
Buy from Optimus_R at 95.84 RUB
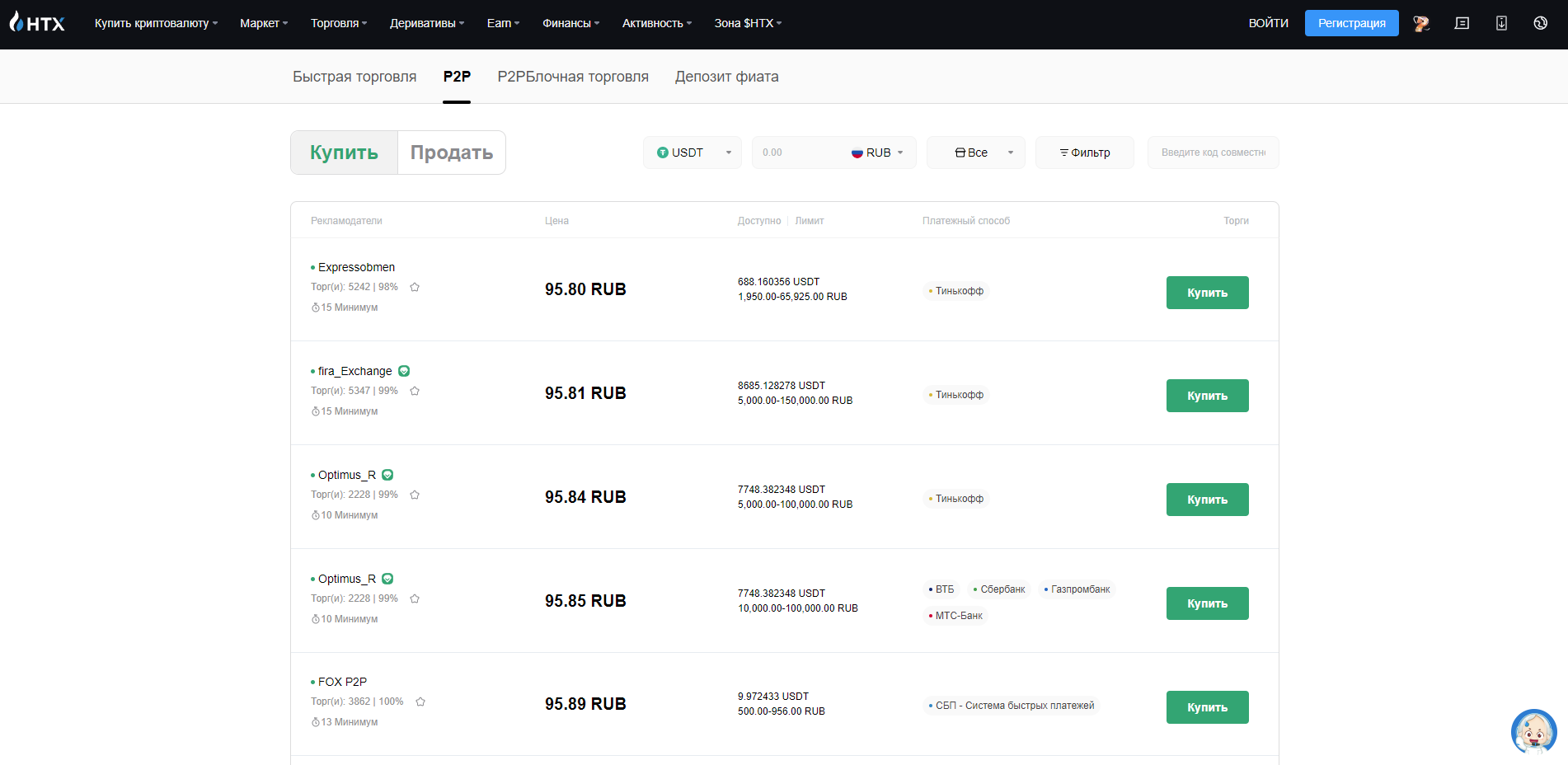click(1207, 500)
